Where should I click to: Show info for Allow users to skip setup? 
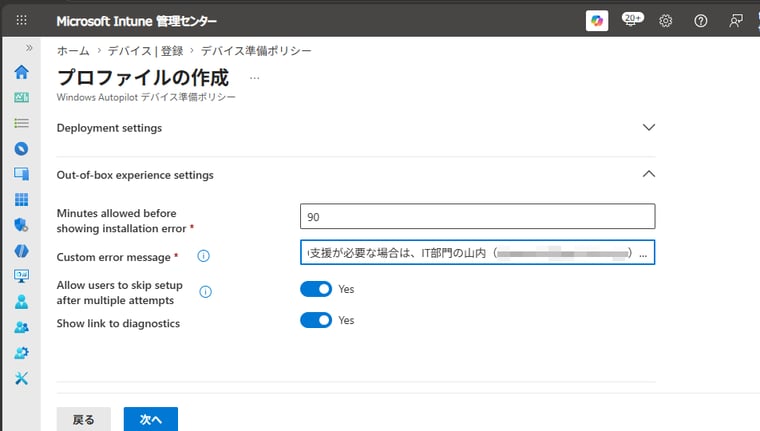[206, 292]
